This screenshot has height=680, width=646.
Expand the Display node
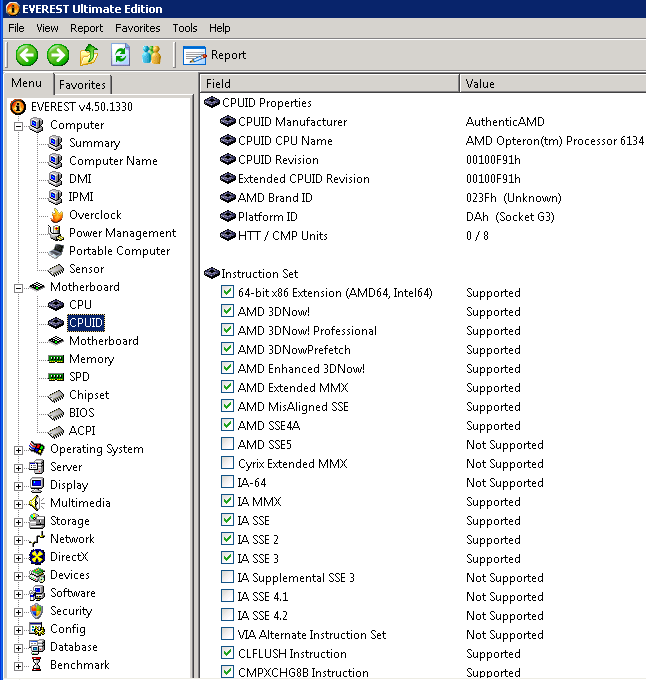point(18,486)
